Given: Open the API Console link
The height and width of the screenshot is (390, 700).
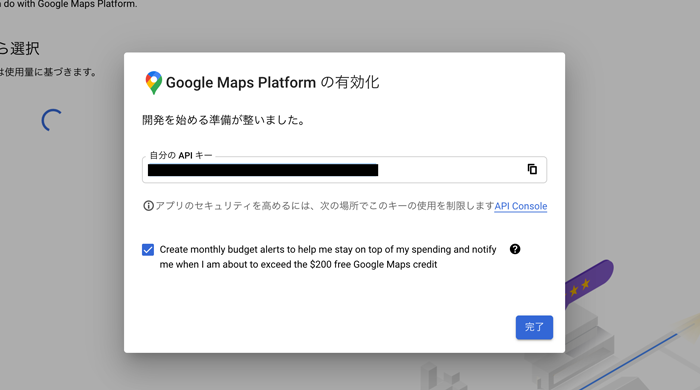Looking at the screenshot, I should (521, 206).
